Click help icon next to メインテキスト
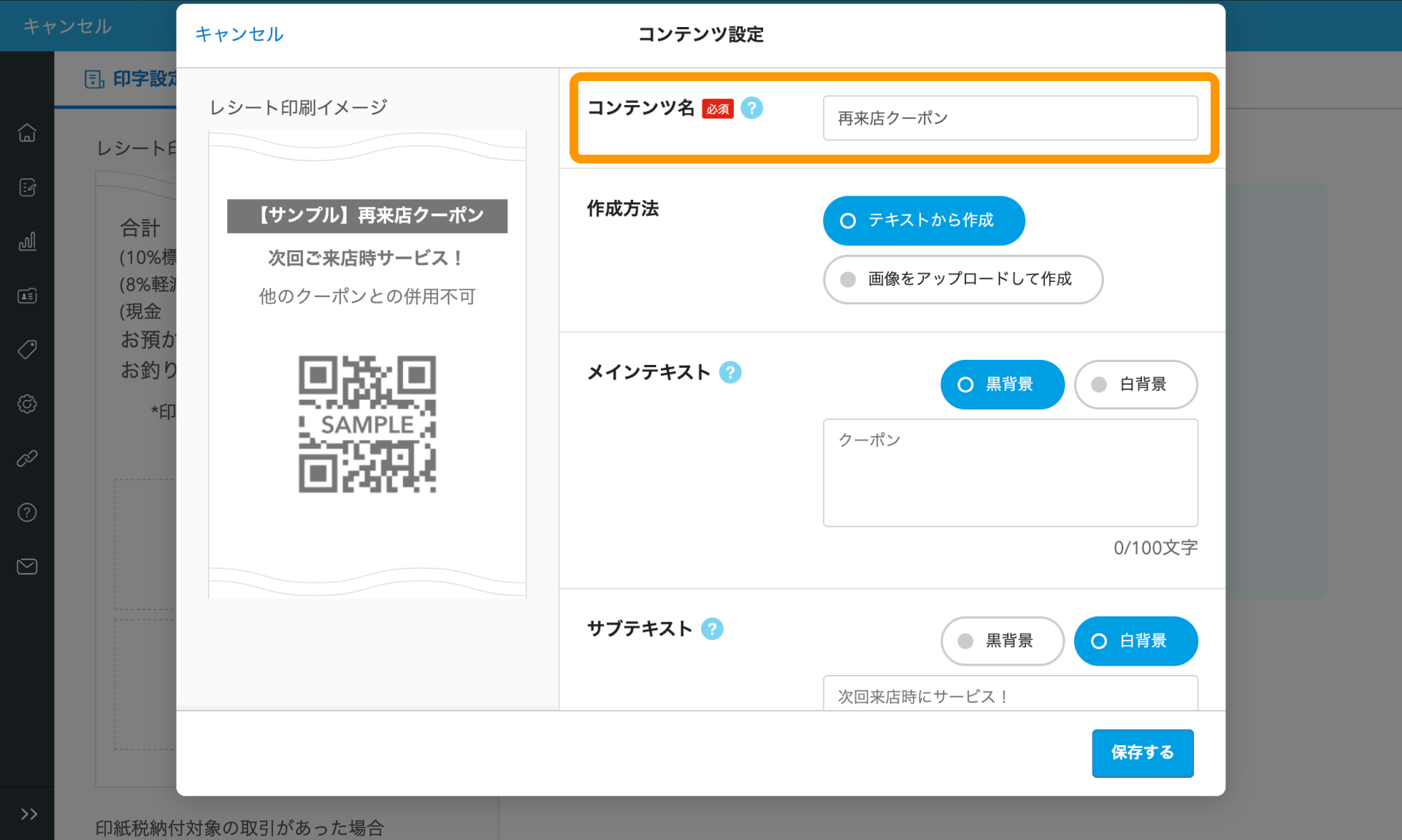The width and height of the screenshot is (1402, 840). pyautogui.click(x=730, y=372)
